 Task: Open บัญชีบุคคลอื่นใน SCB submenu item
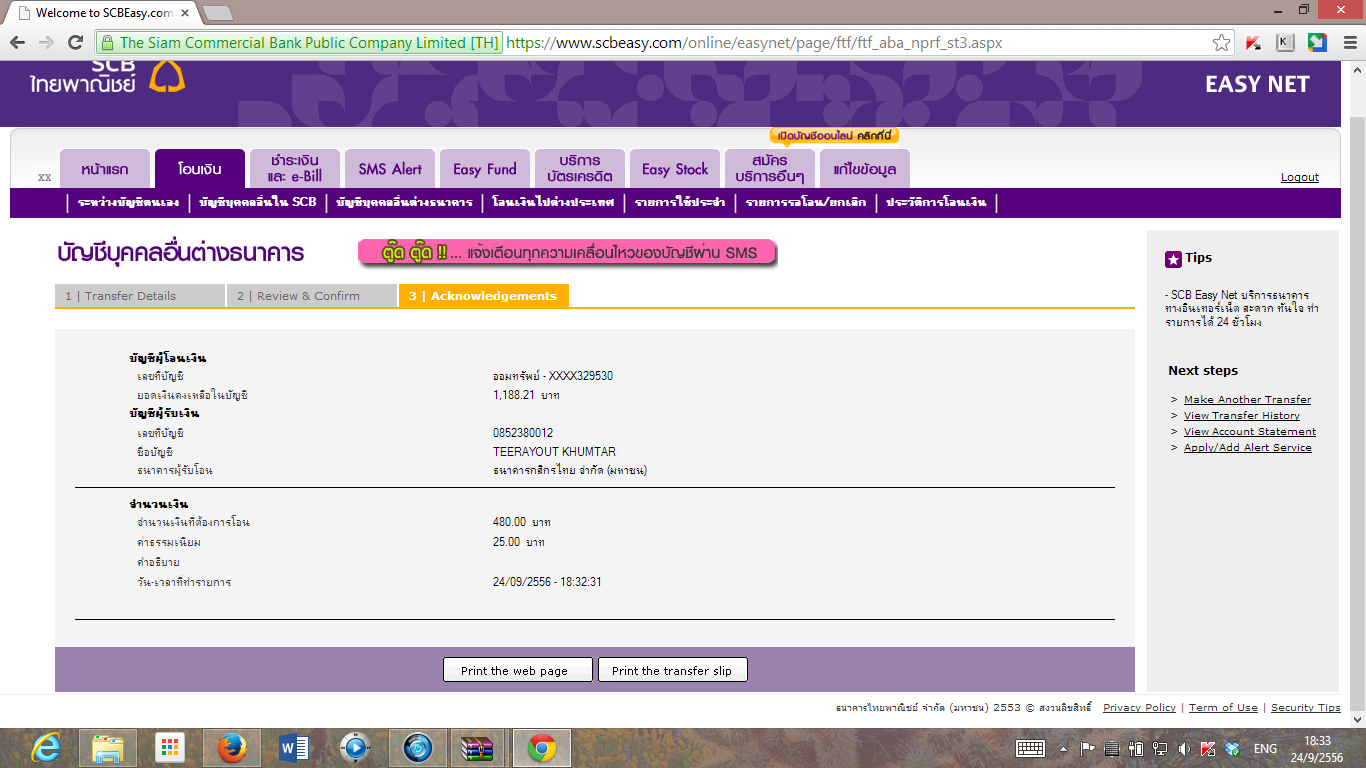258,203
